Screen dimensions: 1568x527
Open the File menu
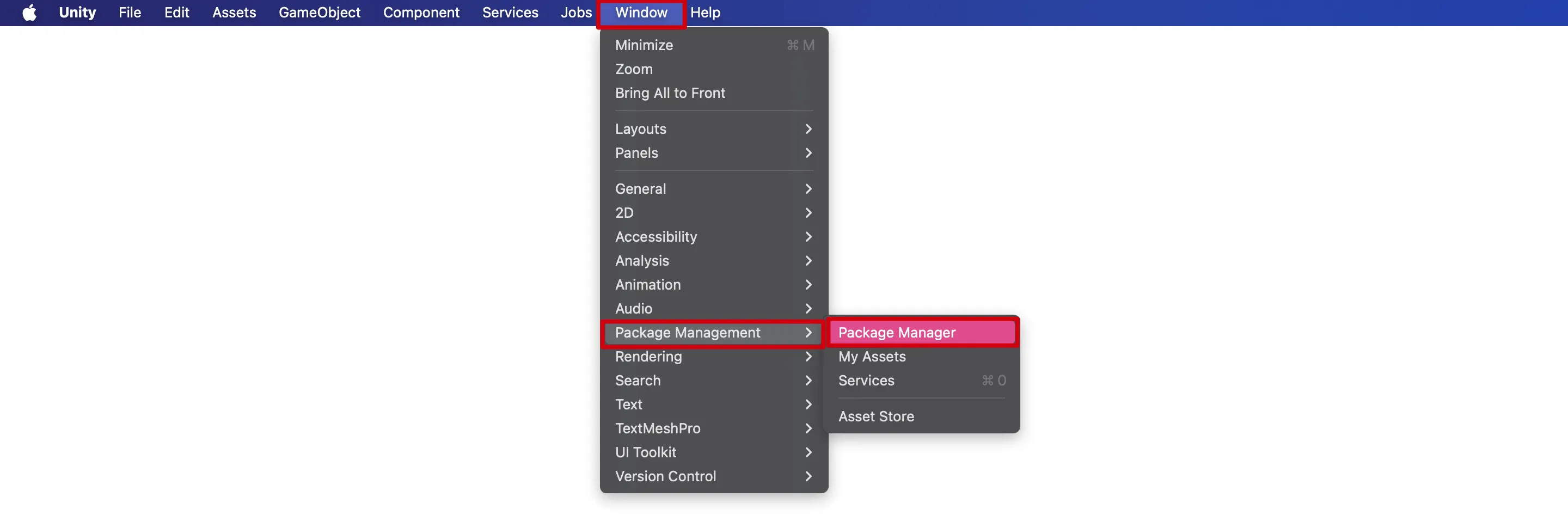tap(130, 13)
